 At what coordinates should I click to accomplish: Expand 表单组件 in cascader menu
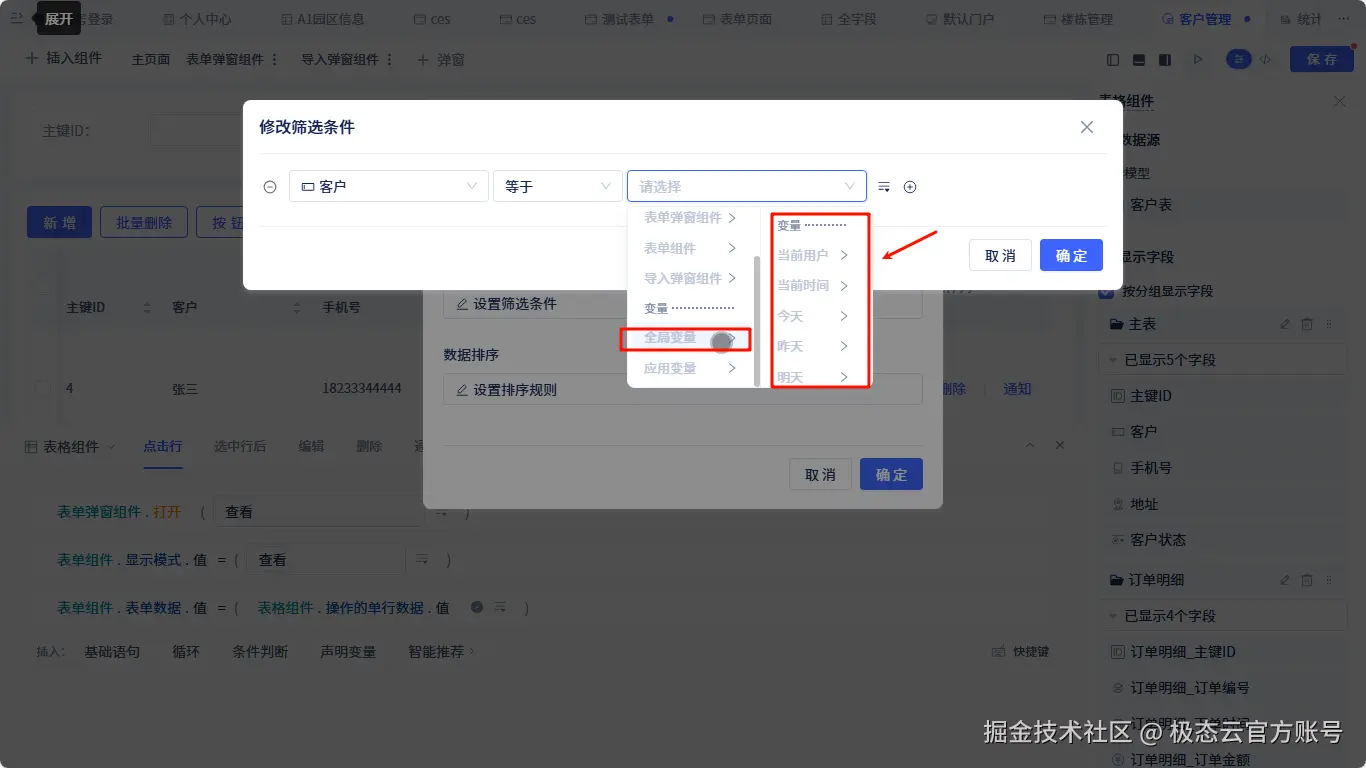click(x=690, y=248)
